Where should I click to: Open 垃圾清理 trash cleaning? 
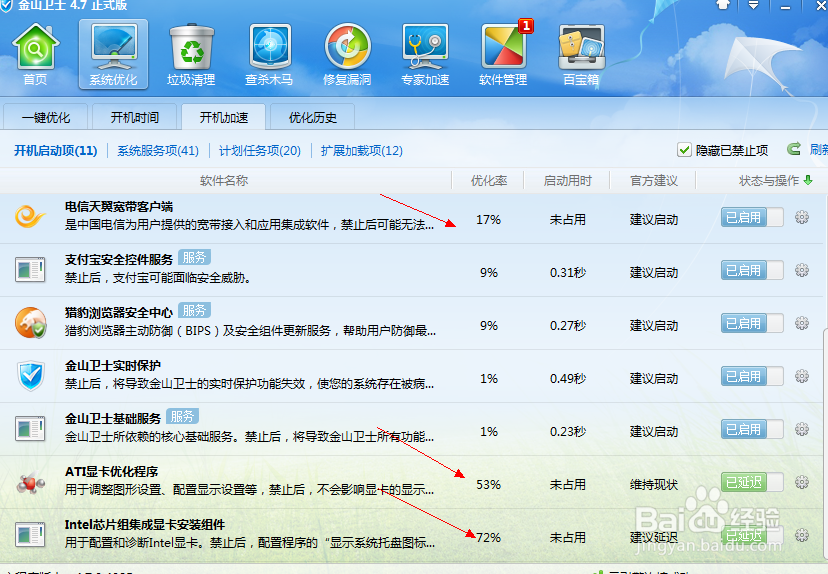point(191,54)
